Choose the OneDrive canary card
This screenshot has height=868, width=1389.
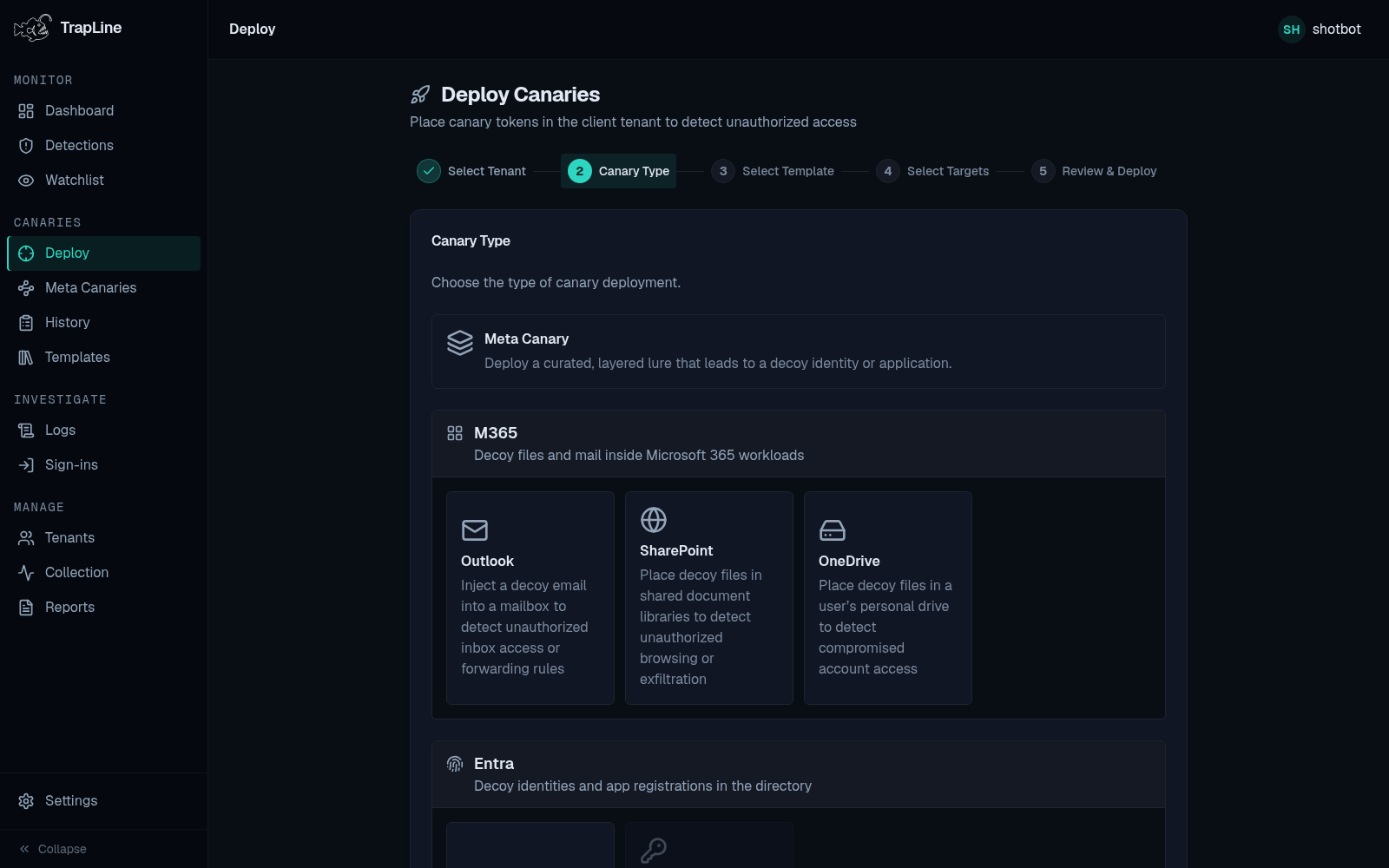[888, 598]
